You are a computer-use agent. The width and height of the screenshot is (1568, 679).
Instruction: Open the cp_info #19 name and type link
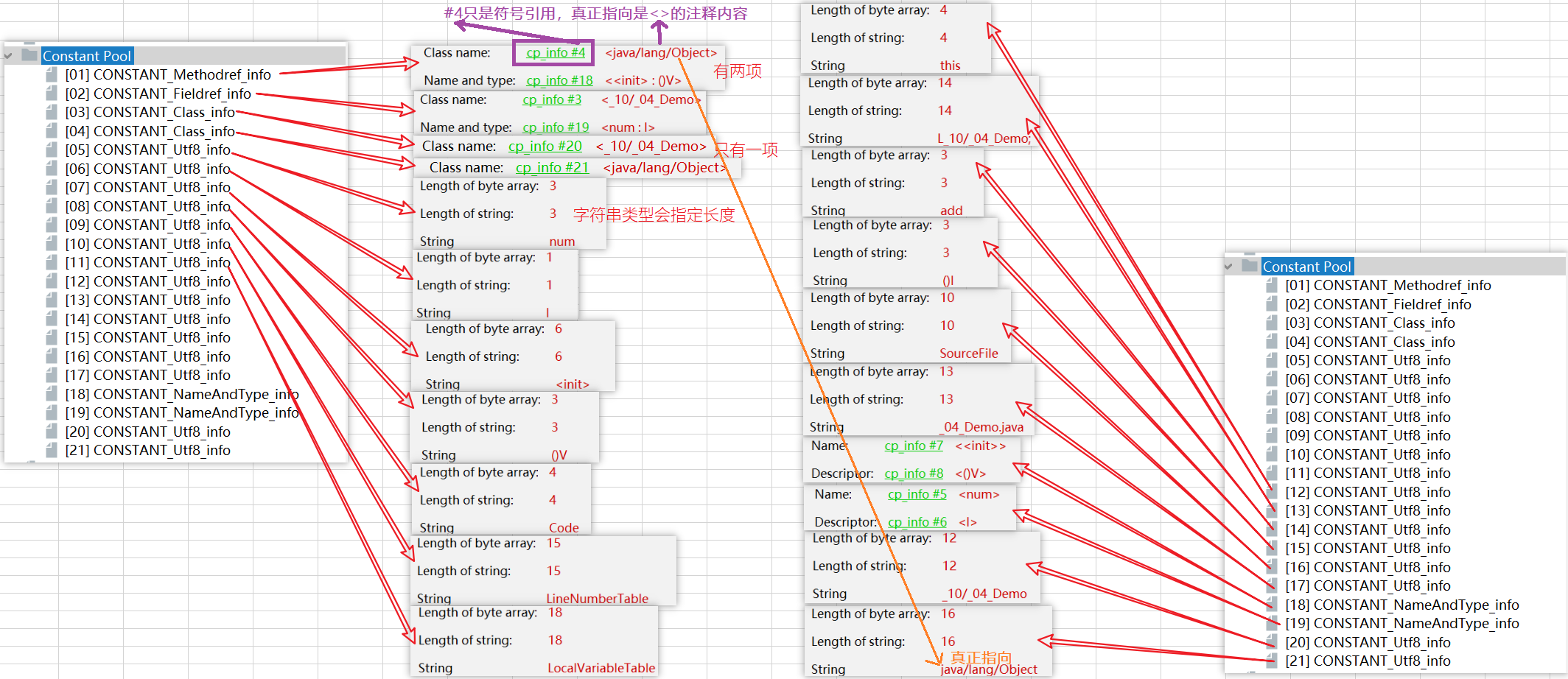pyautogui.click(x=556, y=127)
